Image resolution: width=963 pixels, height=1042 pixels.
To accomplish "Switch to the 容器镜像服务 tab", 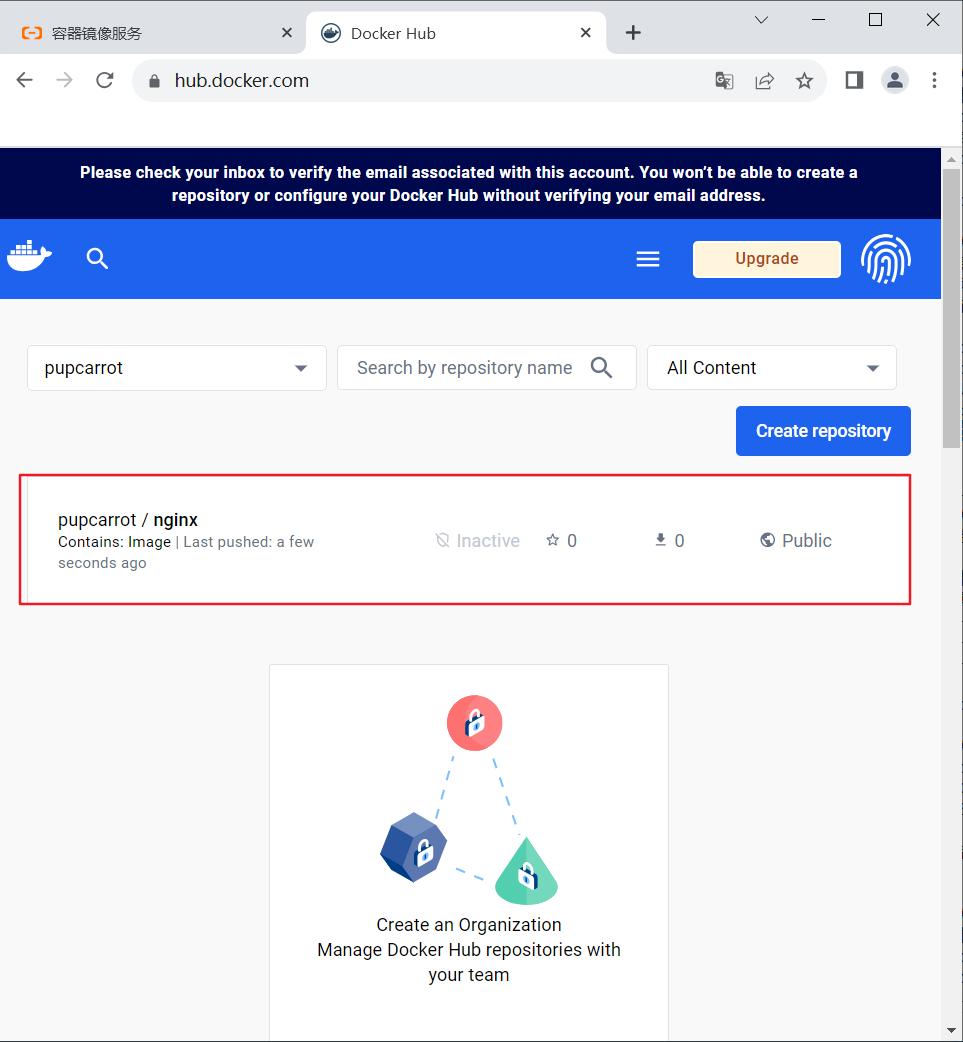I will [x=153, y=33].
